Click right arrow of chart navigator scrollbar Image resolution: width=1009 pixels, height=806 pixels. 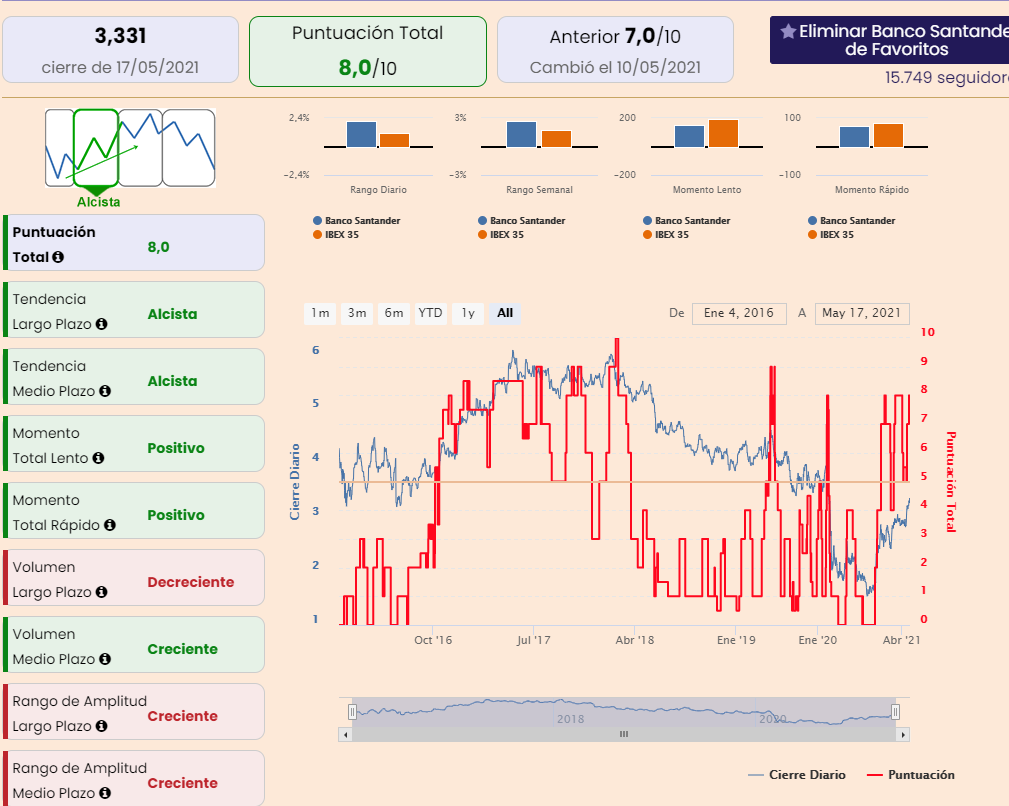click(x=903, y=735)
